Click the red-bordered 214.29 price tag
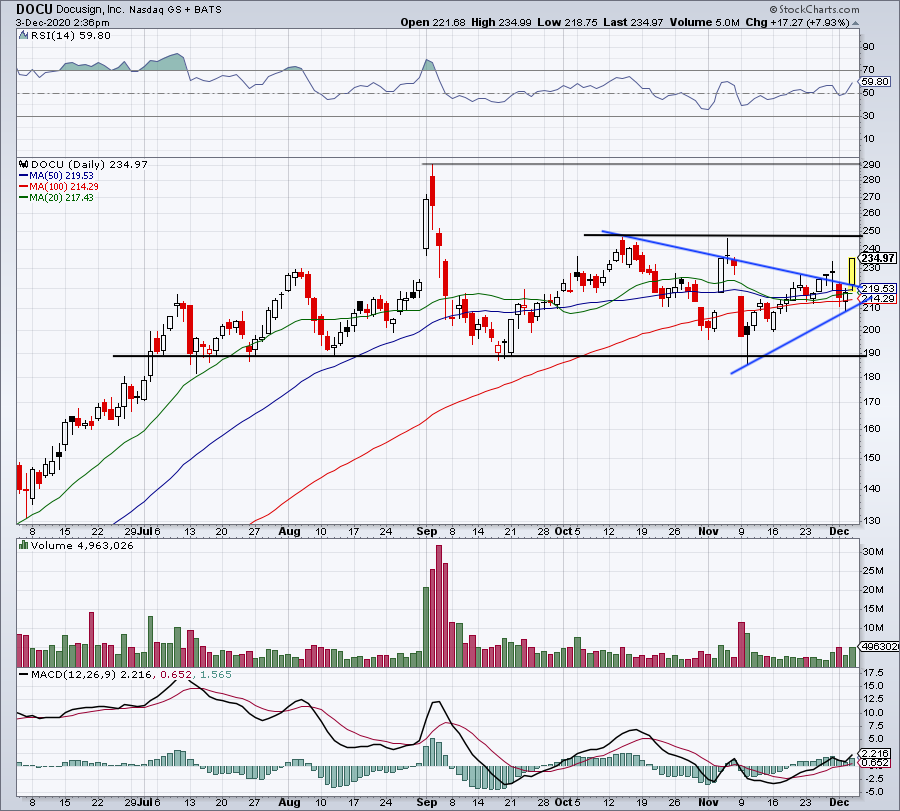Image resolution: width=900 pixels, height=811 pixels. click(x=878, y=298)
